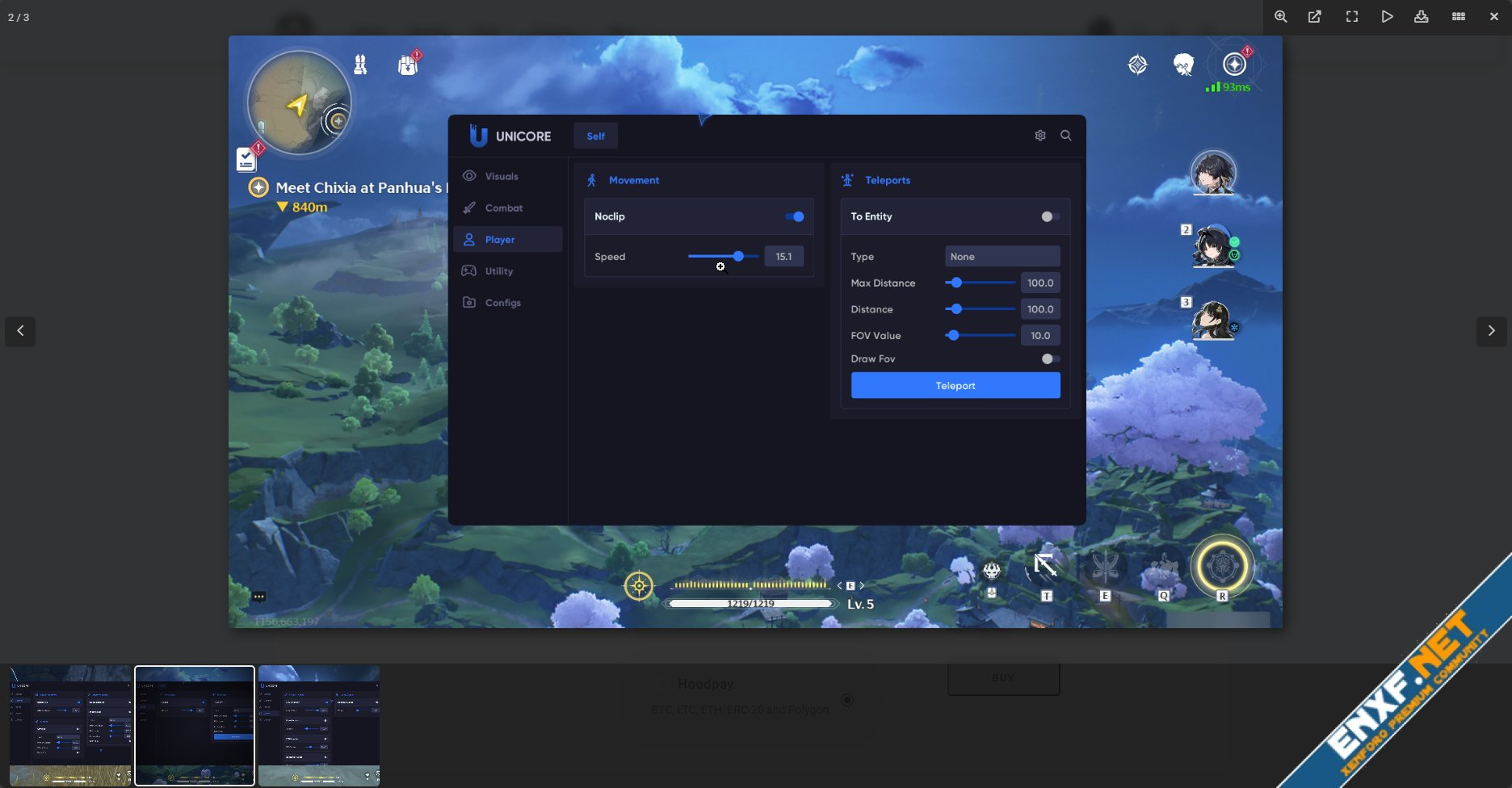Select the first thumbnail in strip

[x=70, y=726]
